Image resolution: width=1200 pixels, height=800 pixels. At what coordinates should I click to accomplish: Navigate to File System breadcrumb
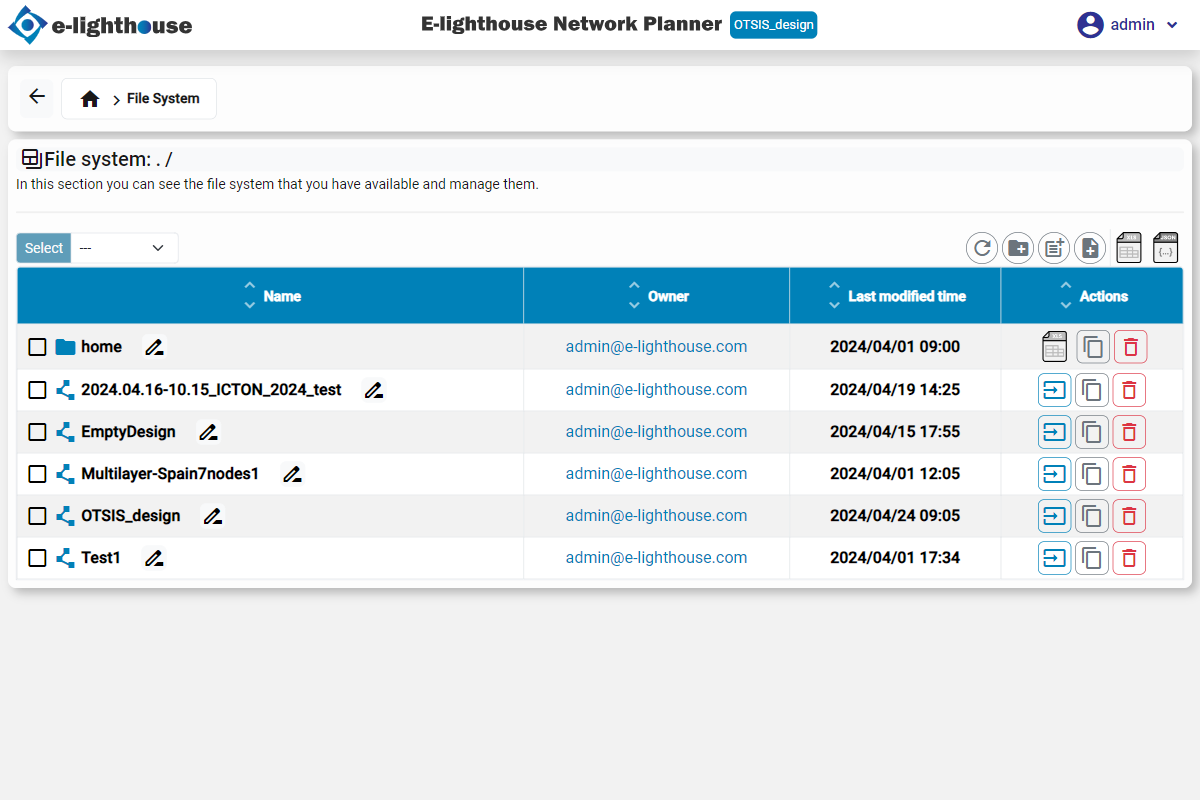(163, 98)
